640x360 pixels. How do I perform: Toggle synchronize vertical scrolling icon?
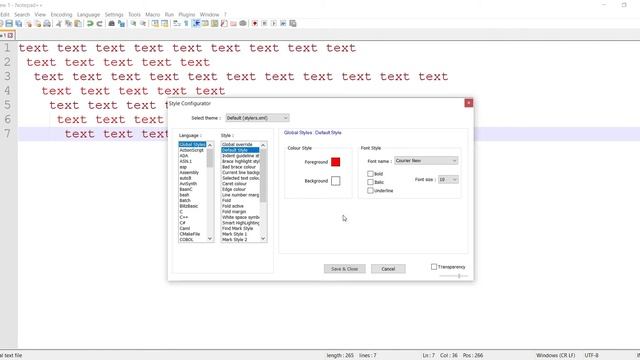coord(155,24)
